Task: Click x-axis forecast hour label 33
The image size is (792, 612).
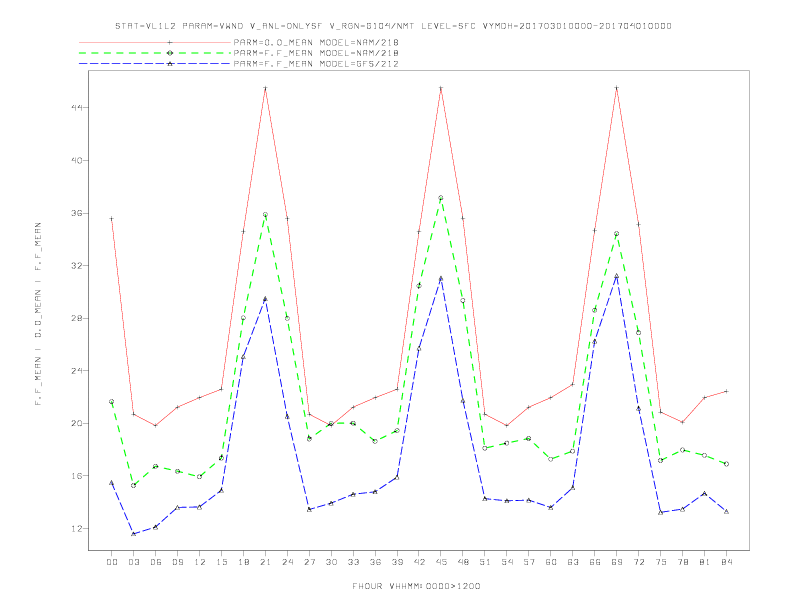Action: click(353, 562)
